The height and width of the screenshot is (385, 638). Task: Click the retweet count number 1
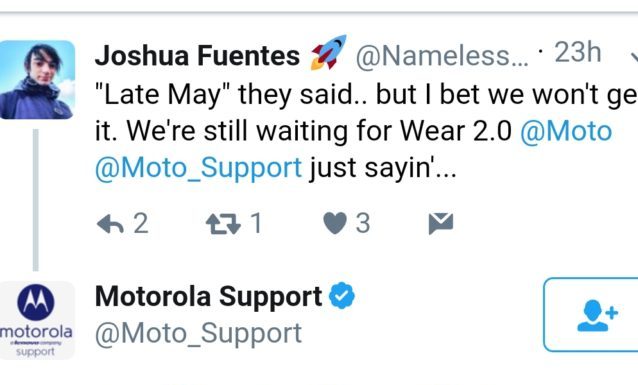(x=256, y=223)
